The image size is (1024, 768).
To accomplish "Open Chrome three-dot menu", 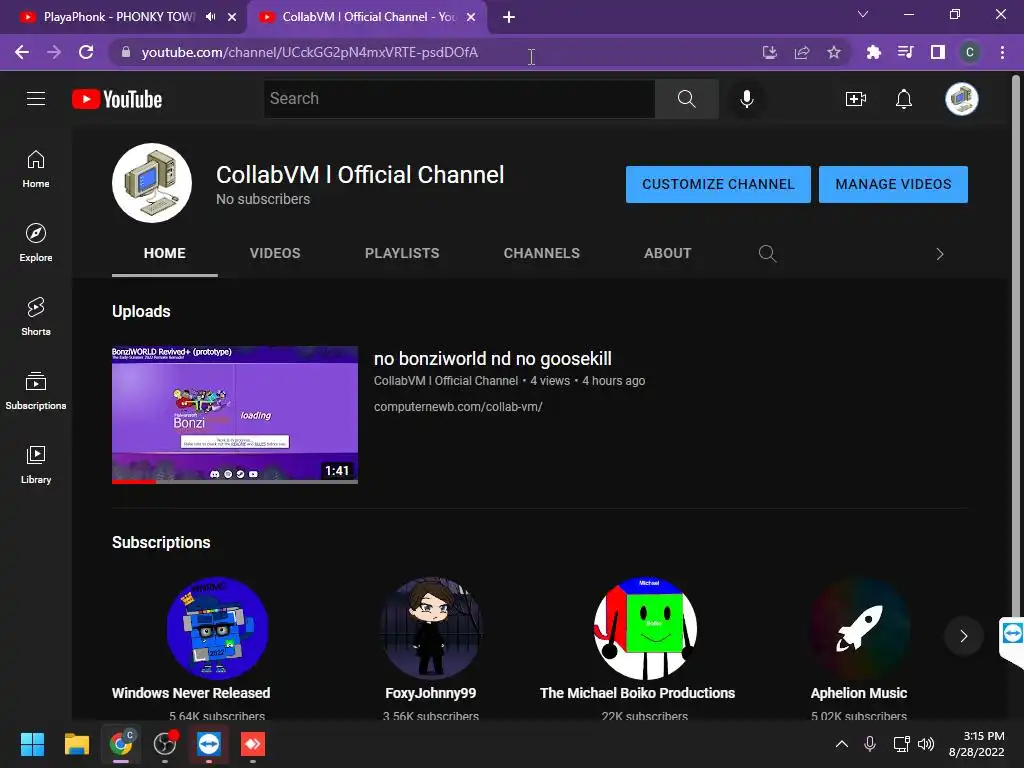I will (1002, 52).
